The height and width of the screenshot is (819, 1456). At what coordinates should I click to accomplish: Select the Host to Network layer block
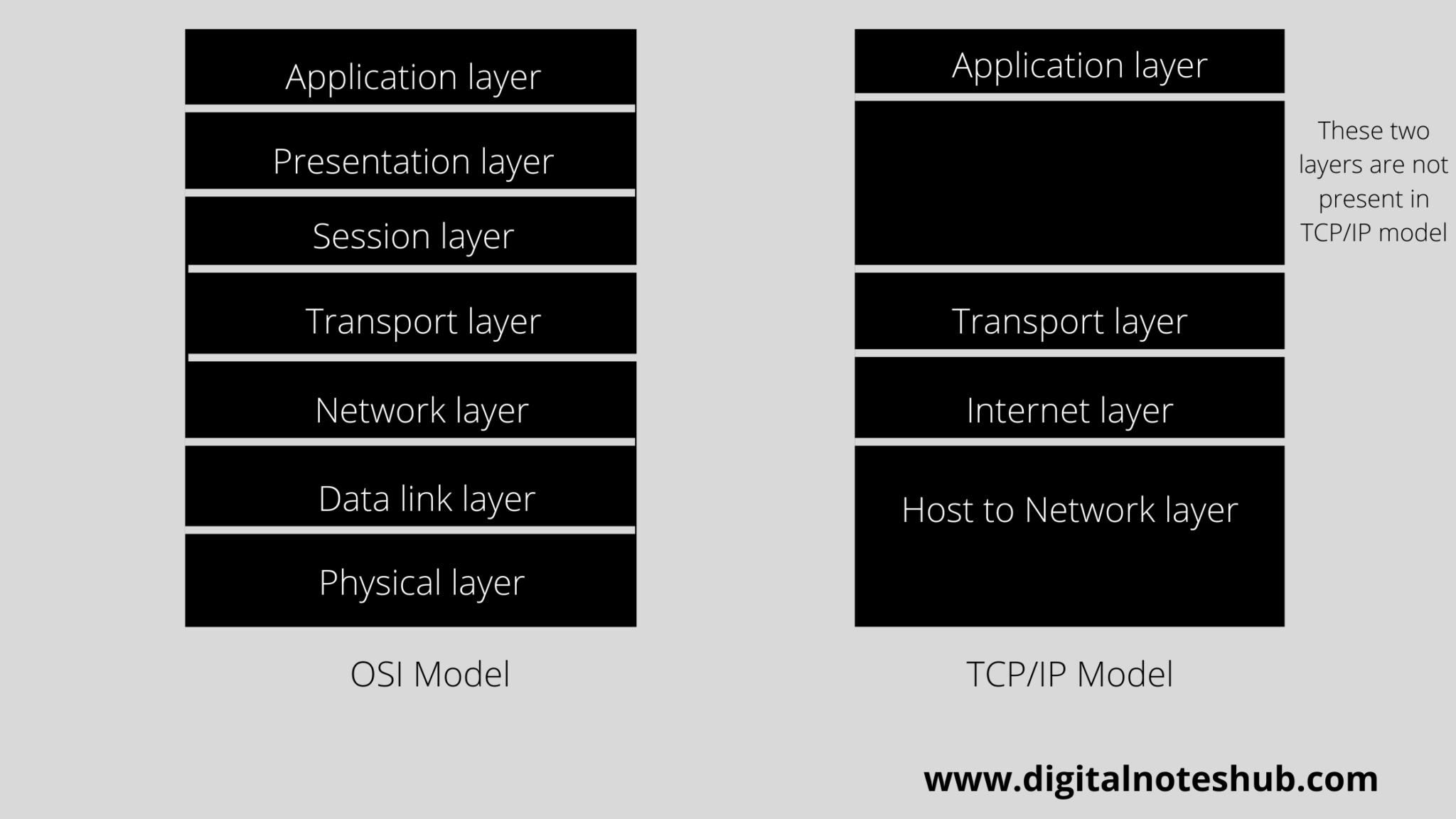coord(1068,535)
